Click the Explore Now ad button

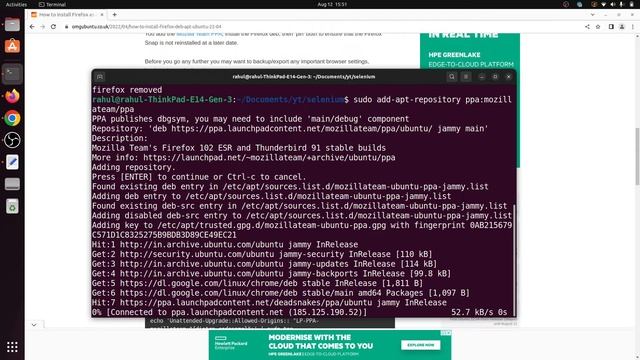[421, 345]
